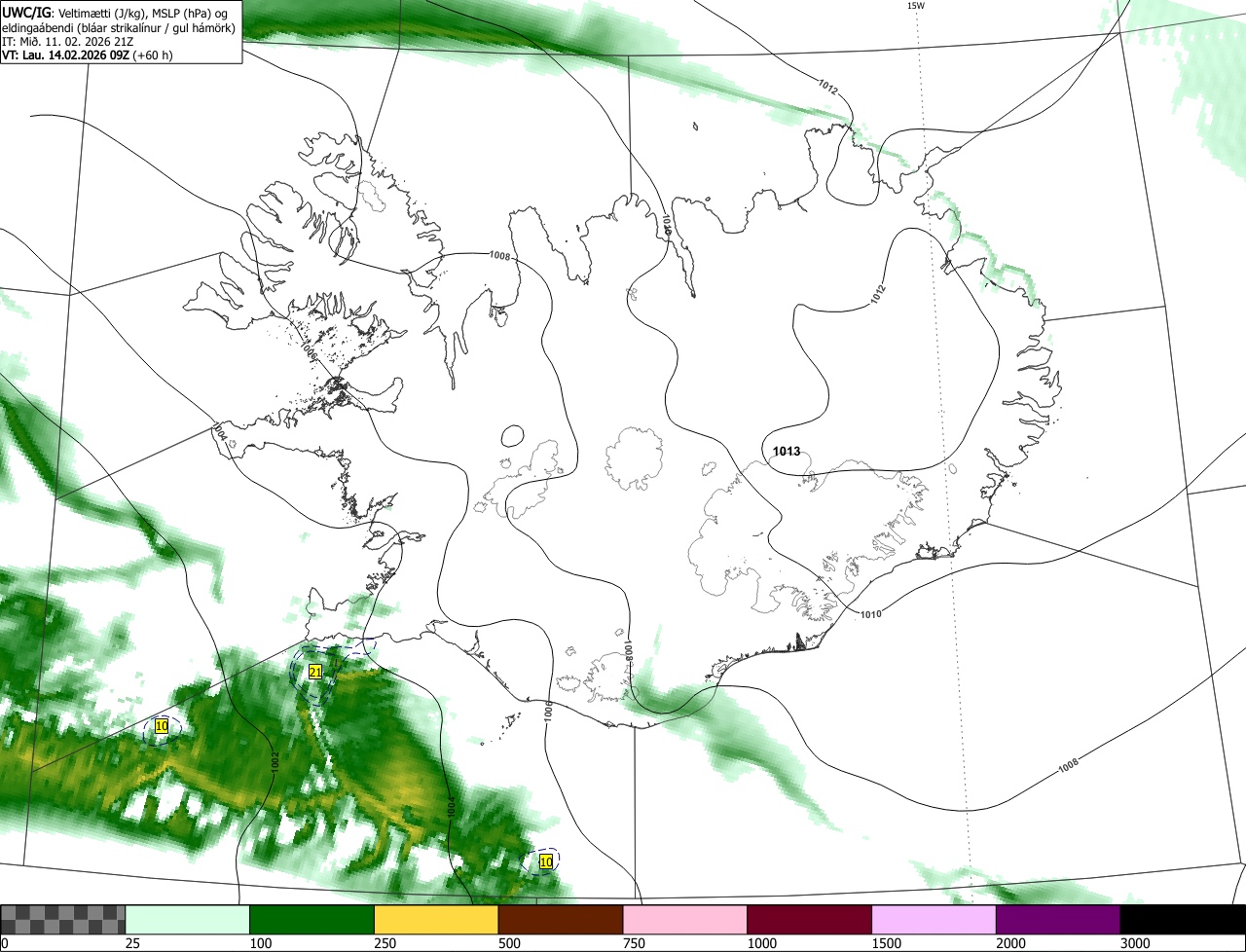Click the 1002 isobar label
1246x952 pixels.
(275, 762)
